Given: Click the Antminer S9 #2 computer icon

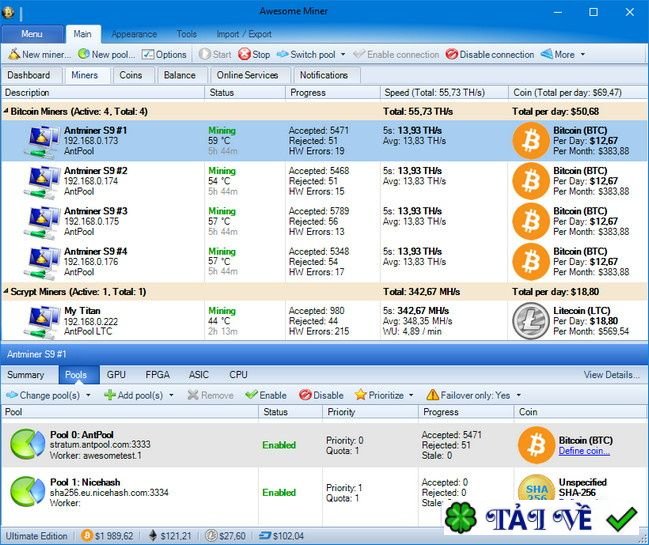Looking at the screenshot, I should tap(42, 181).
